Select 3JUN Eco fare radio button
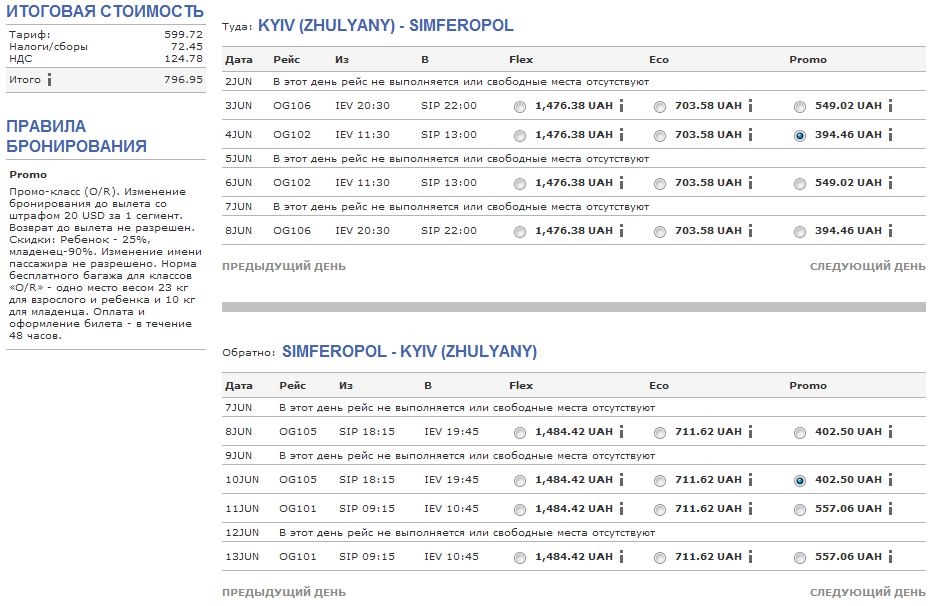The height and width of the screenshot is (606, 935). 660,107
